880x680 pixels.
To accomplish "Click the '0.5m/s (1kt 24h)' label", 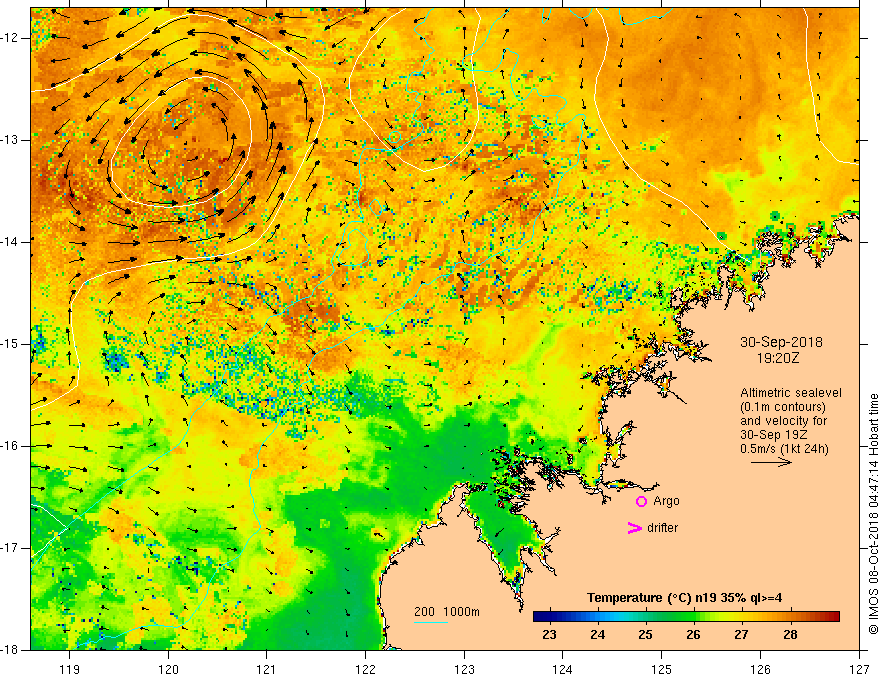I will (x=784, y=449).
